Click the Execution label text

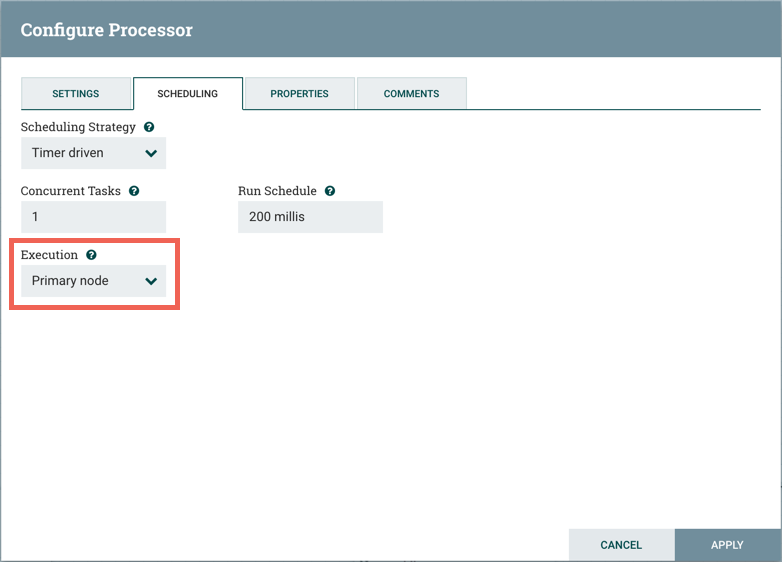click(x=49, y=255)
